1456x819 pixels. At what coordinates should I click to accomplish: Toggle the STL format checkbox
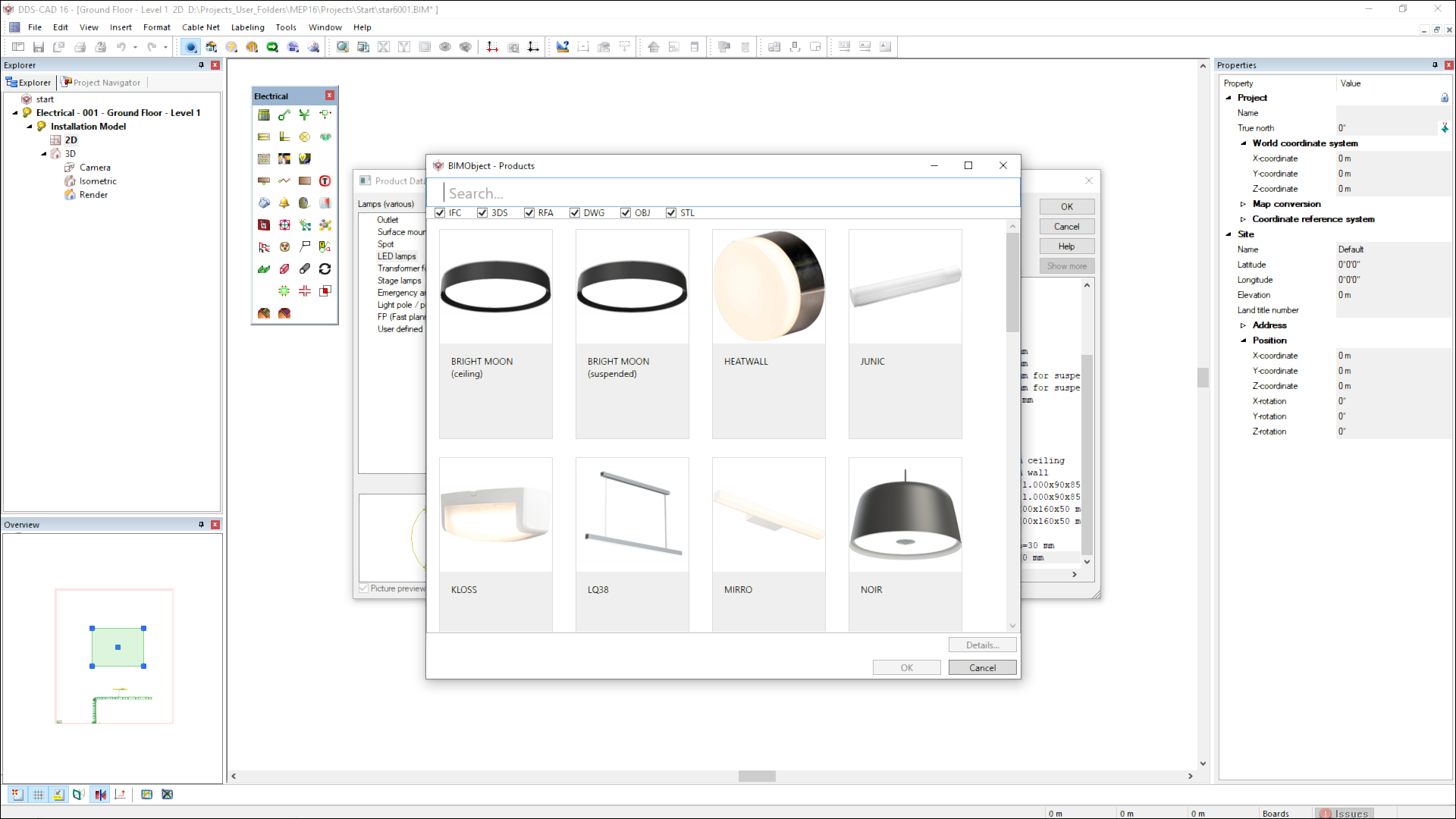[671, 213]
